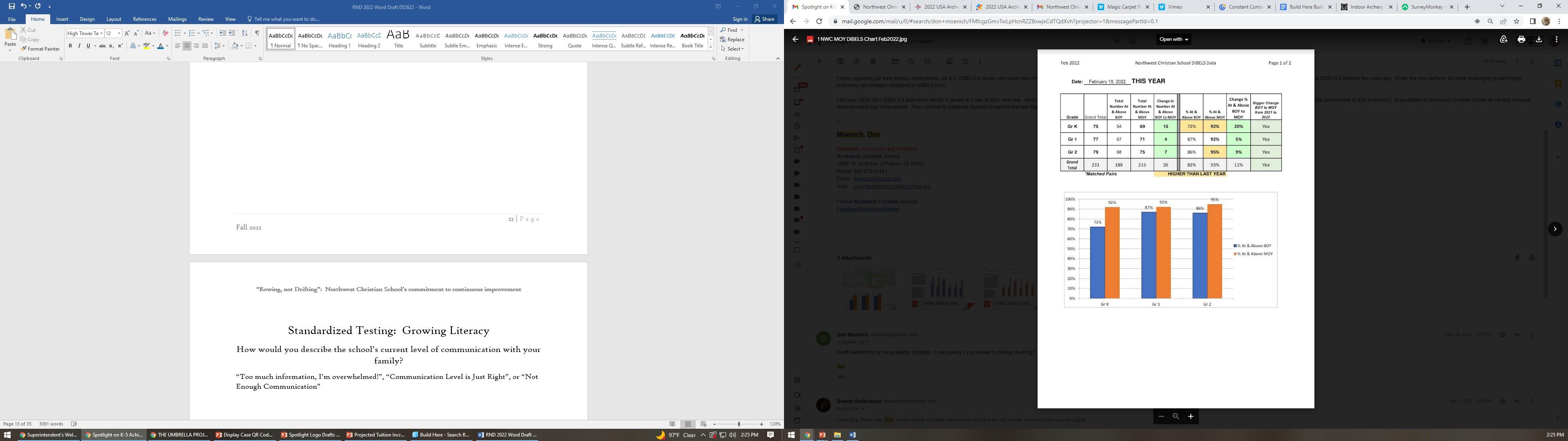Toggle center alignment
The image size is (1568, 441).
pos(187,46)
